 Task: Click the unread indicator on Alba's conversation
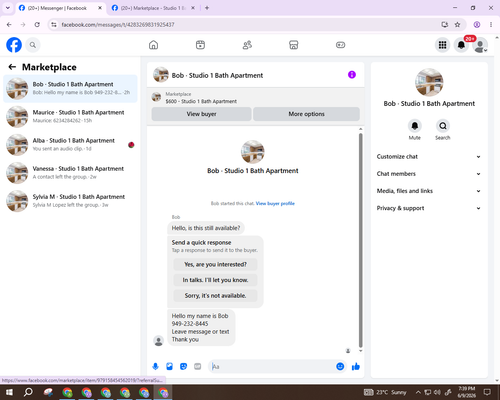point(131,145)
